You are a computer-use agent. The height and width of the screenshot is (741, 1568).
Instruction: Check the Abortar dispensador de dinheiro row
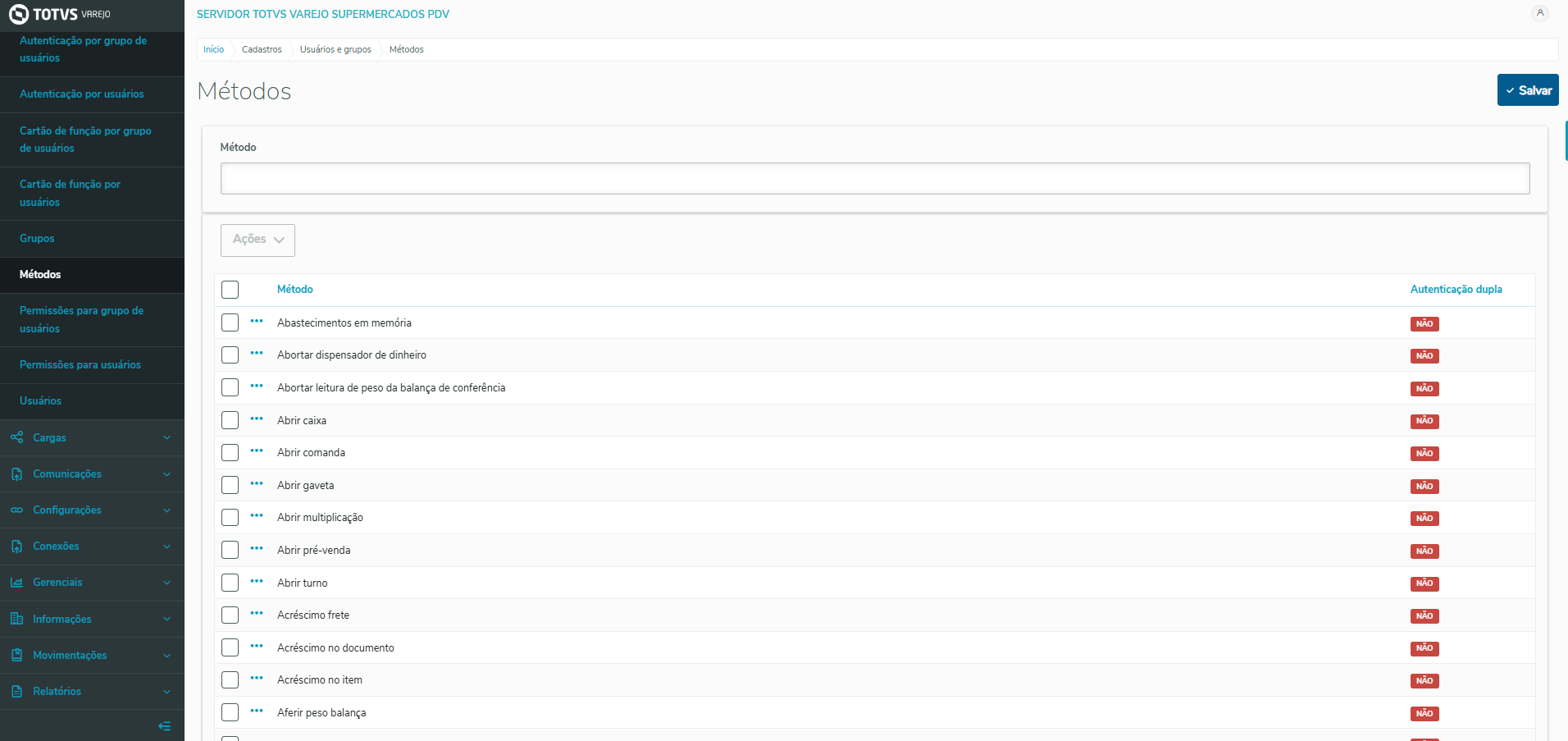[x=230, y=354]
